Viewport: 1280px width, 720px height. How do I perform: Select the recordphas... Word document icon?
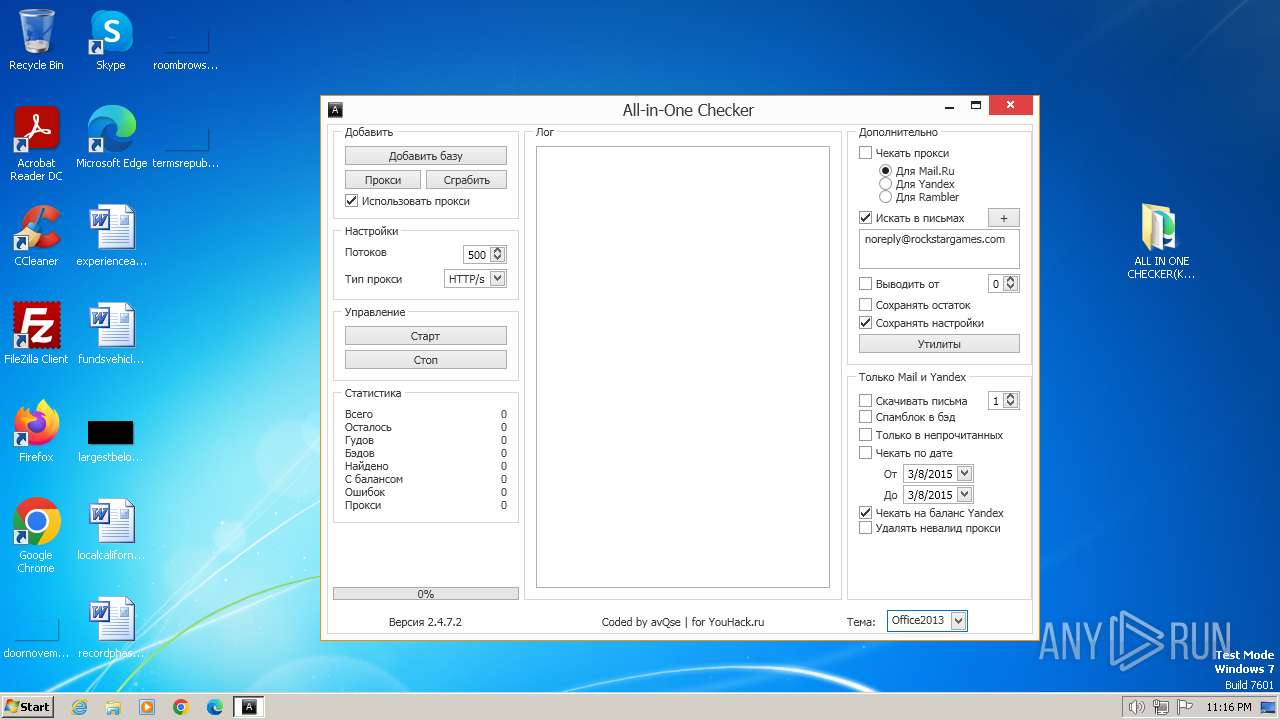point(111,628)
